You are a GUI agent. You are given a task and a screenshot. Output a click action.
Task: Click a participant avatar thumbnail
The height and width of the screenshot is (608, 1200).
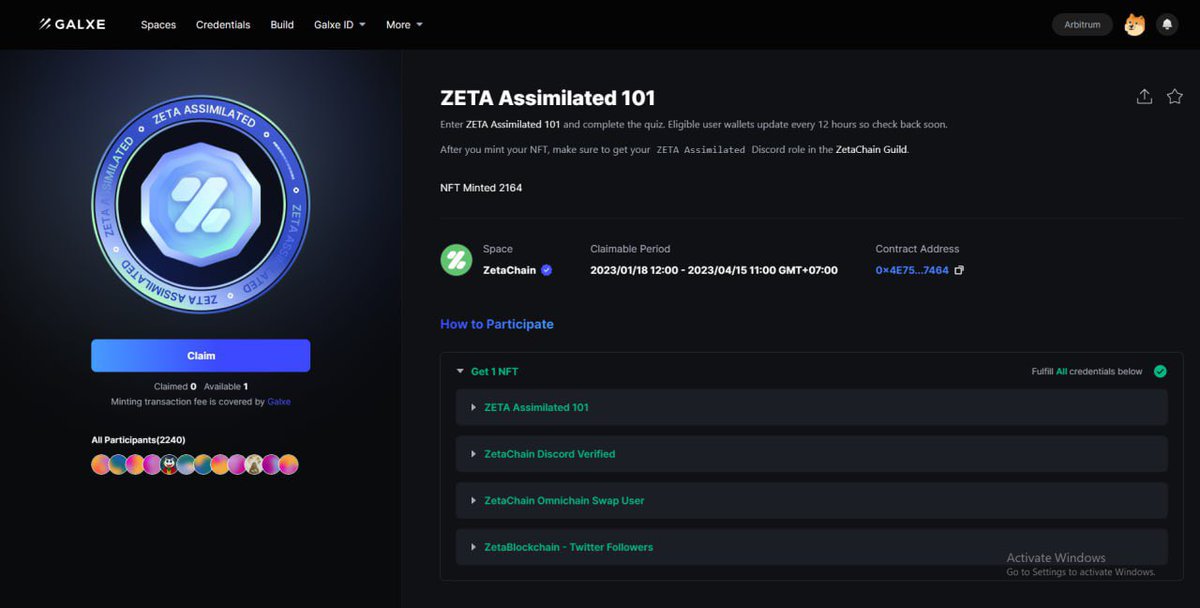(100, 464)
